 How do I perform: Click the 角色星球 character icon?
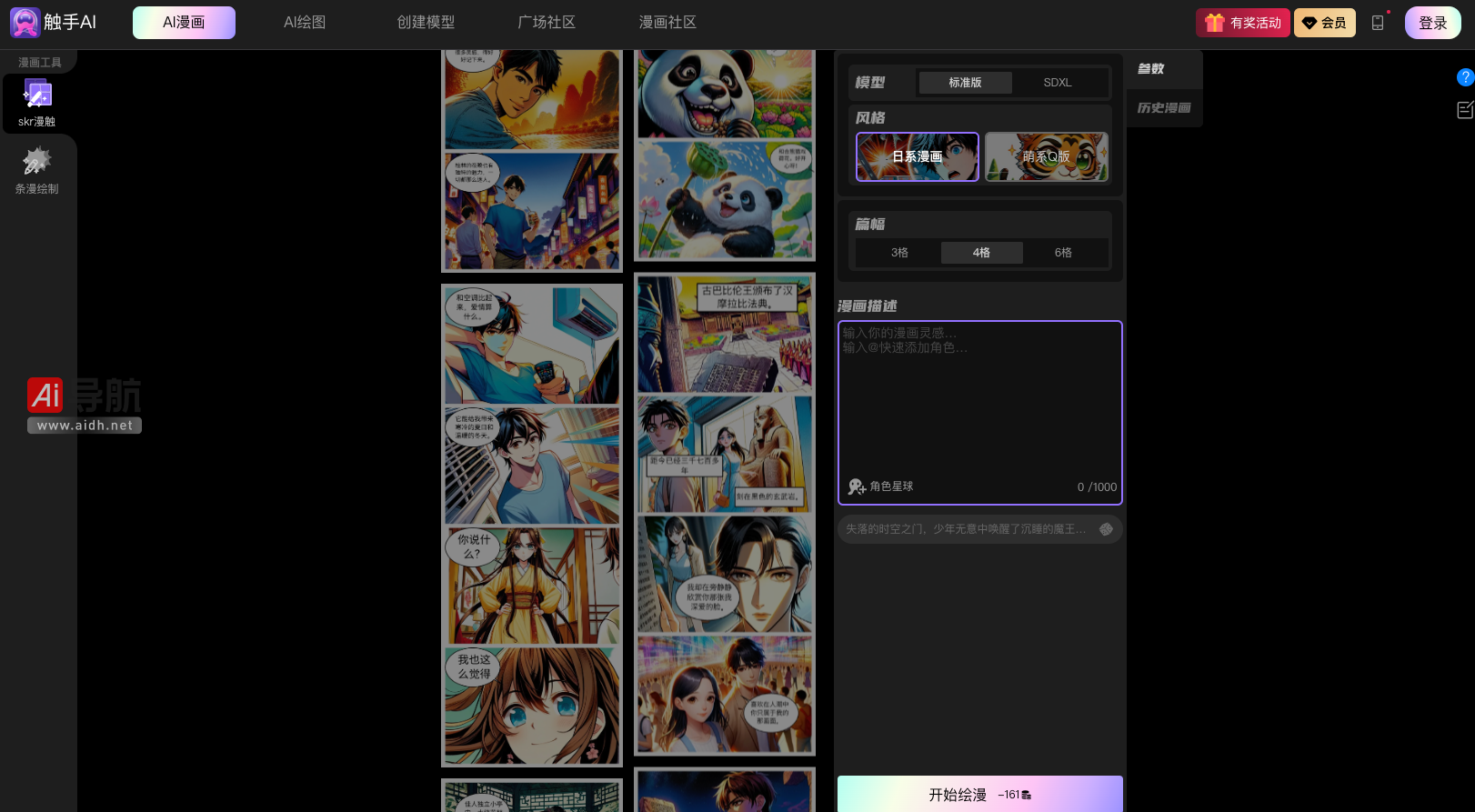click(x=857, y=486)
